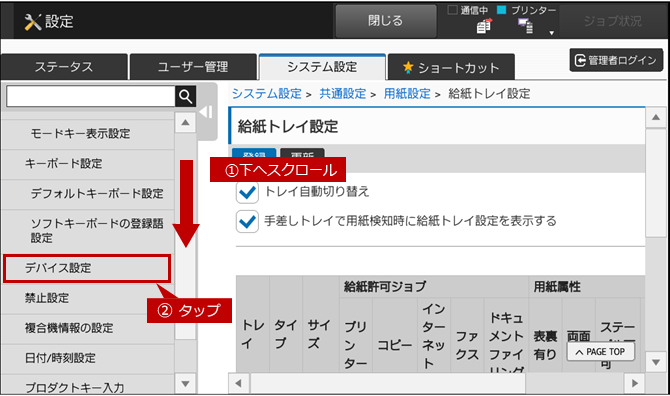
Task: Select キーボード設定 in sidebar
Action: [88, 164]
